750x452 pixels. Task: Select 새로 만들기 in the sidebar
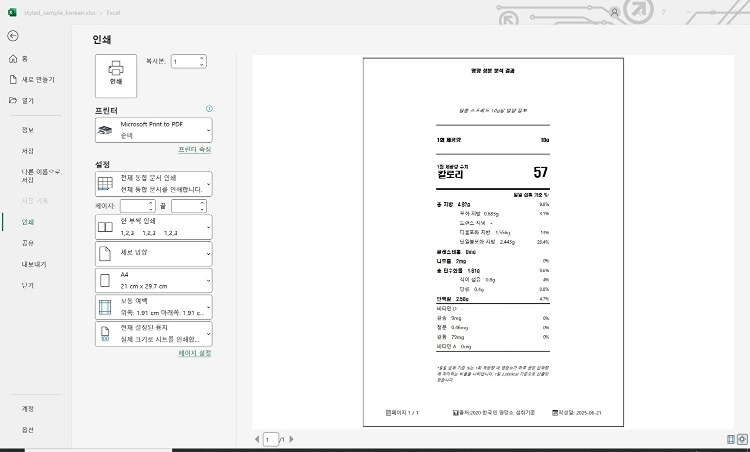pos(39,79)
